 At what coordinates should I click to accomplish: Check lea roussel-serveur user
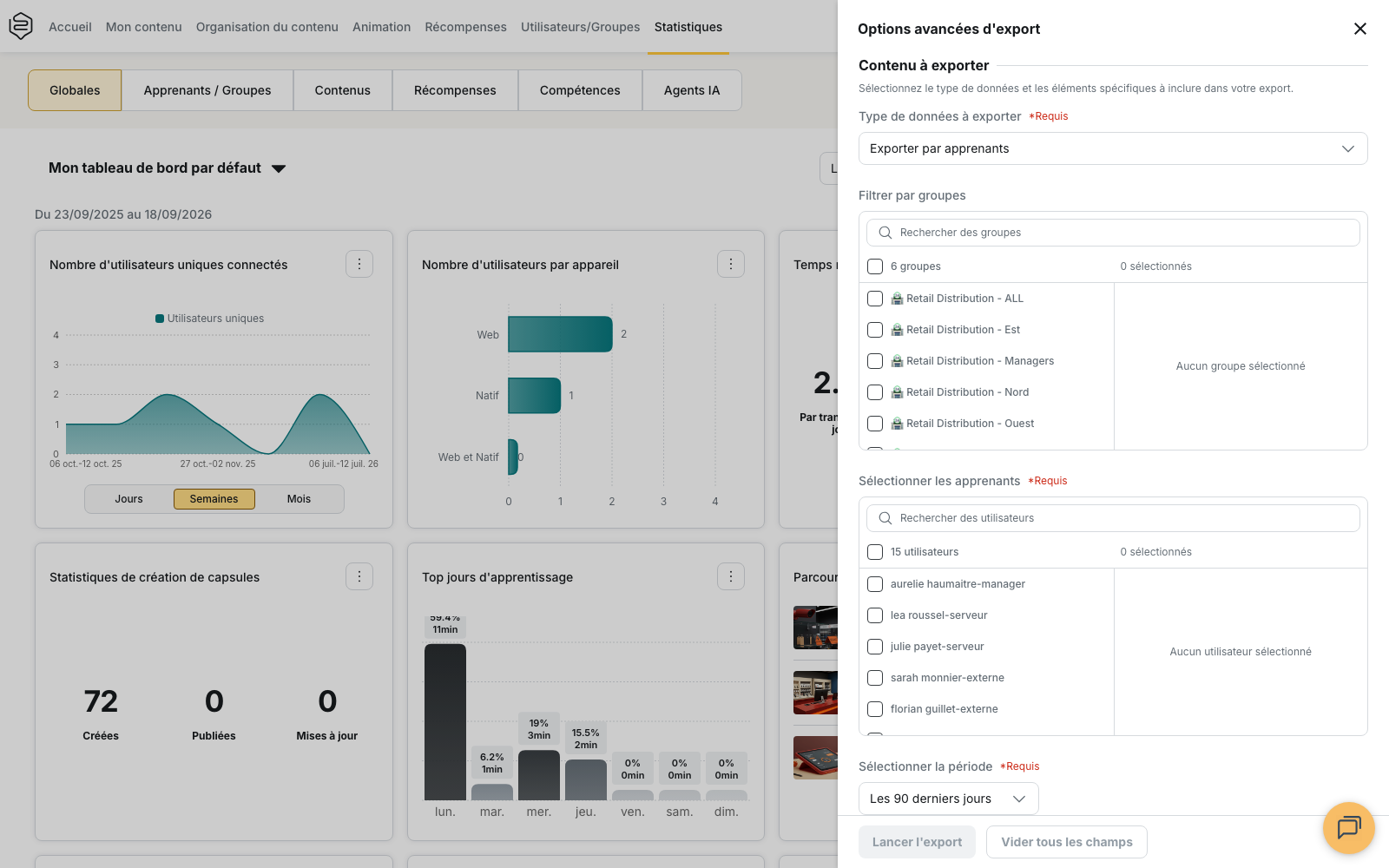click(875, 615)
